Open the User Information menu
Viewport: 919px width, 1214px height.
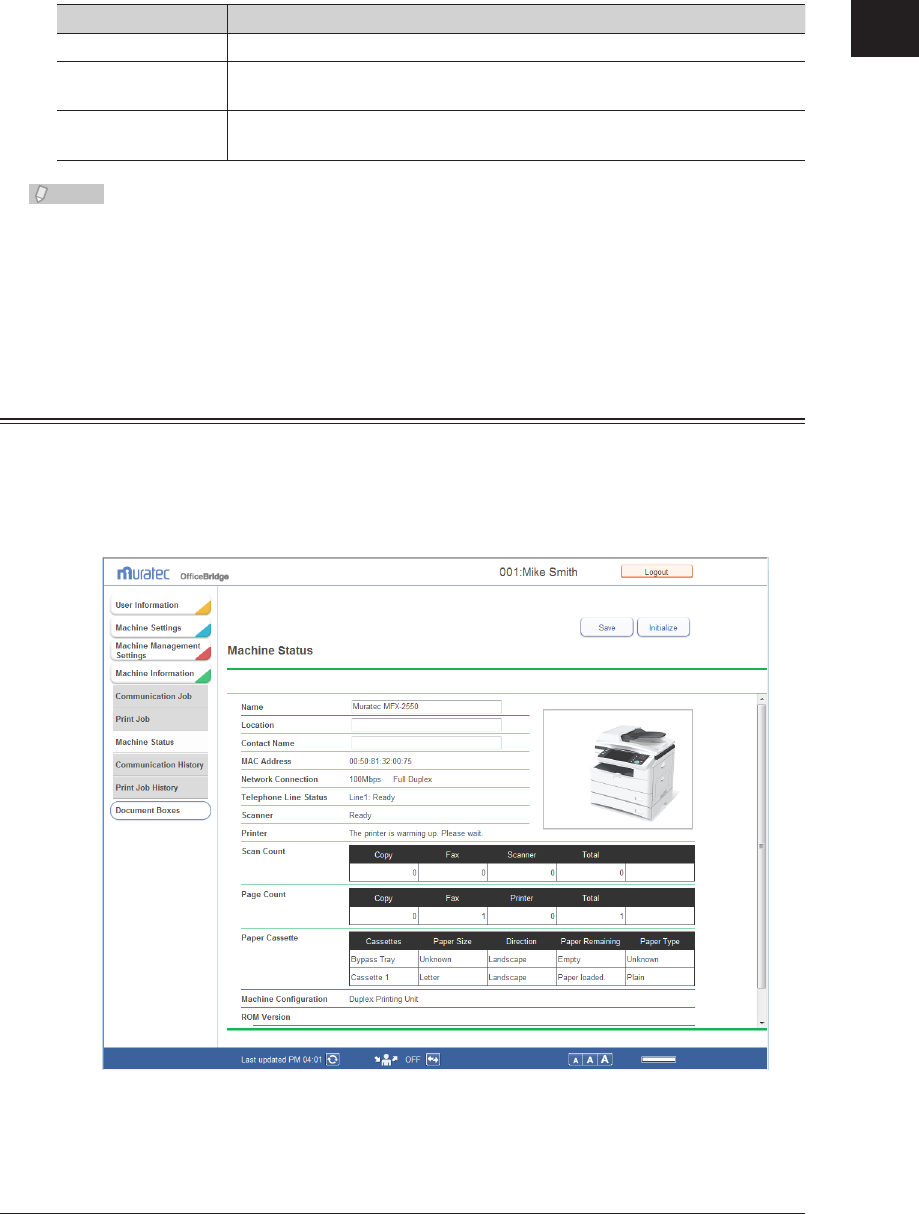(160, 606)
